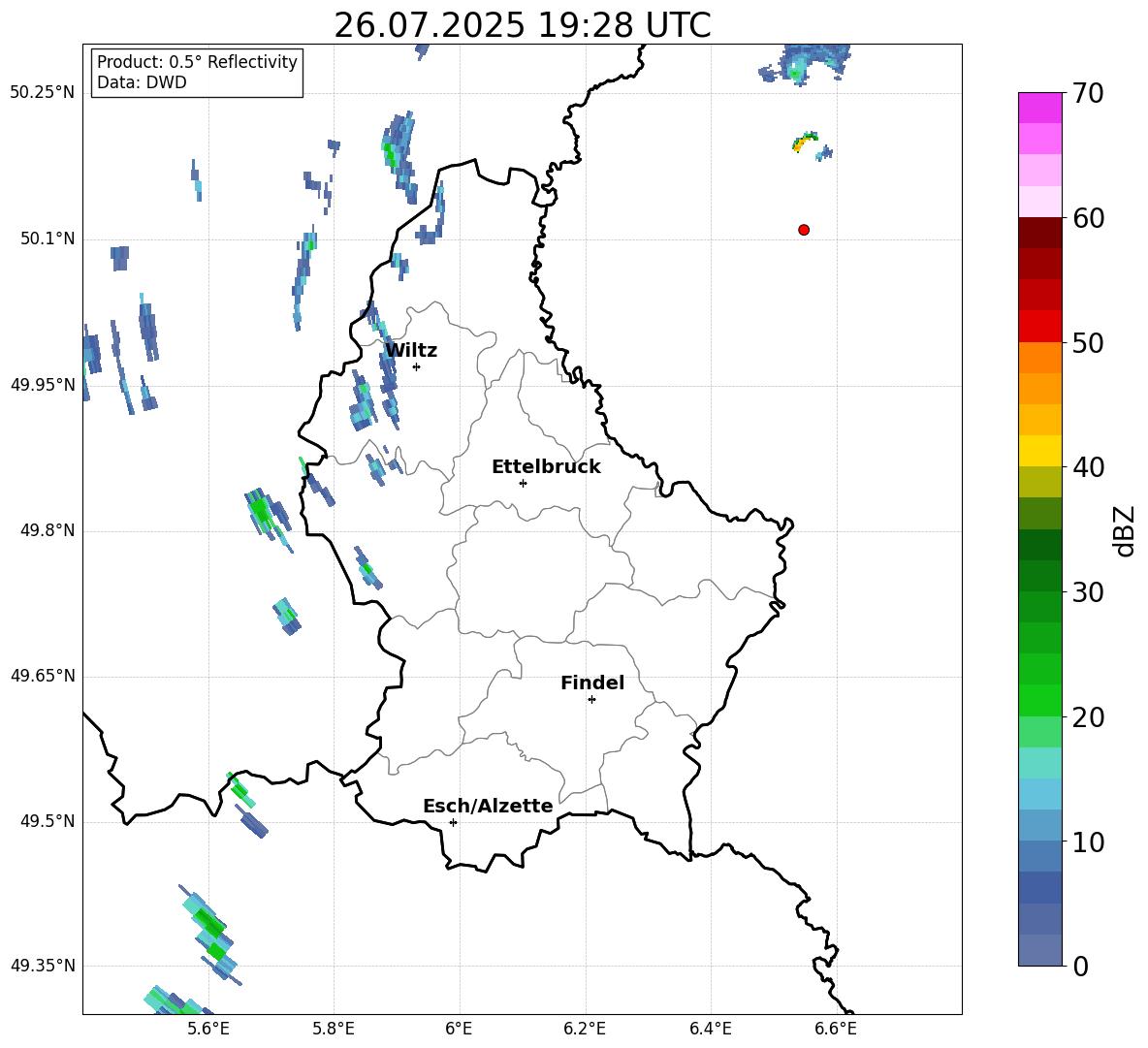Click the yellow-orange radar echo above the red dot
This screenshot has height=1048, width=1148.
pos(804,141)
